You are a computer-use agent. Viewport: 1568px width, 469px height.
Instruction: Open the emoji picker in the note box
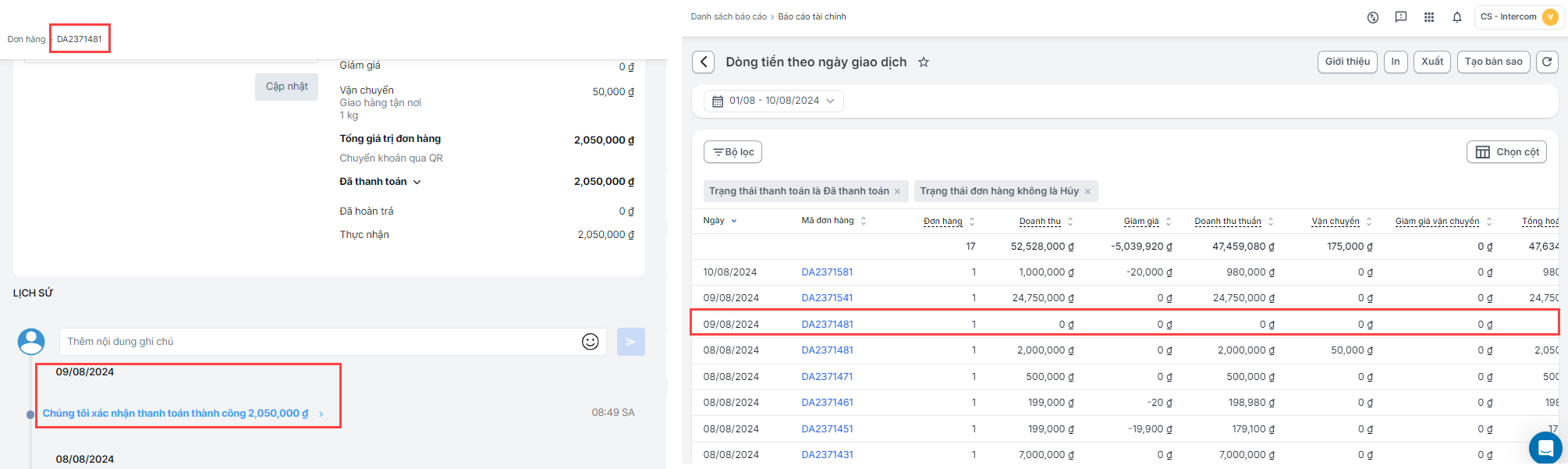pos(591,342)
